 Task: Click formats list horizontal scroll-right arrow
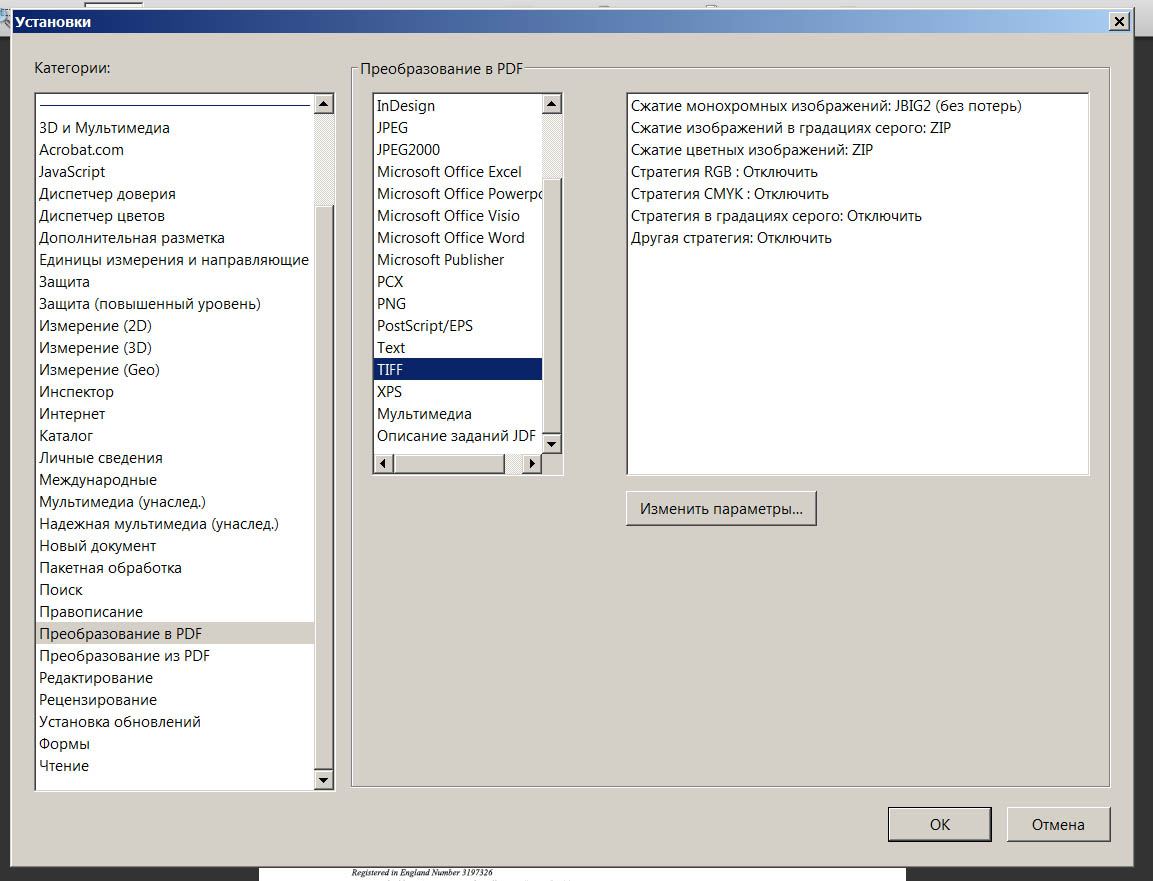pos(532,463)
